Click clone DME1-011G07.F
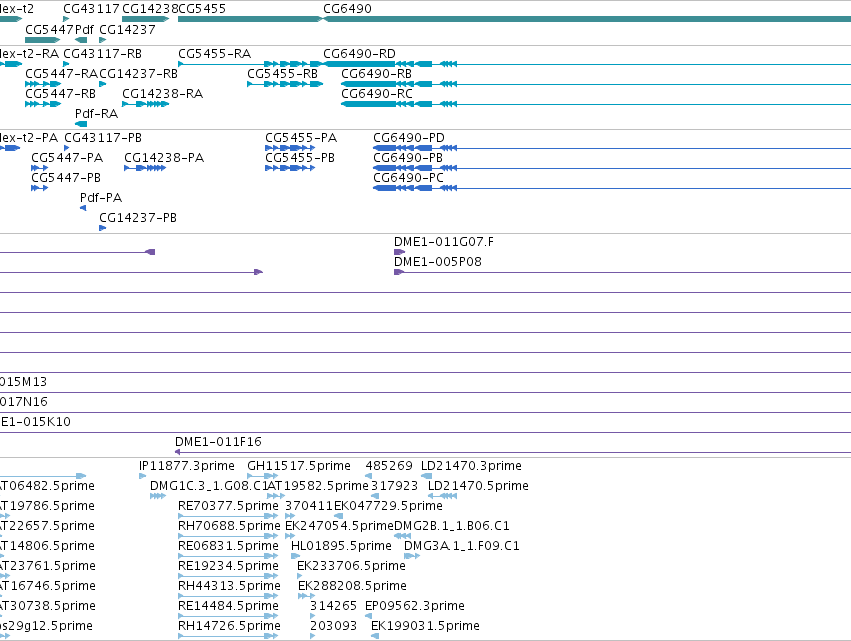The image size is (851, 641). (x=444, y=242)
